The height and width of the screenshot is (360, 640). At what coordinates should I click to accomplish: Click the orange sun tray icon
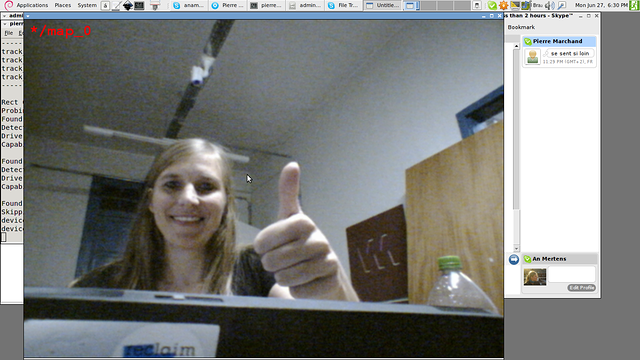tap(504, 5)
